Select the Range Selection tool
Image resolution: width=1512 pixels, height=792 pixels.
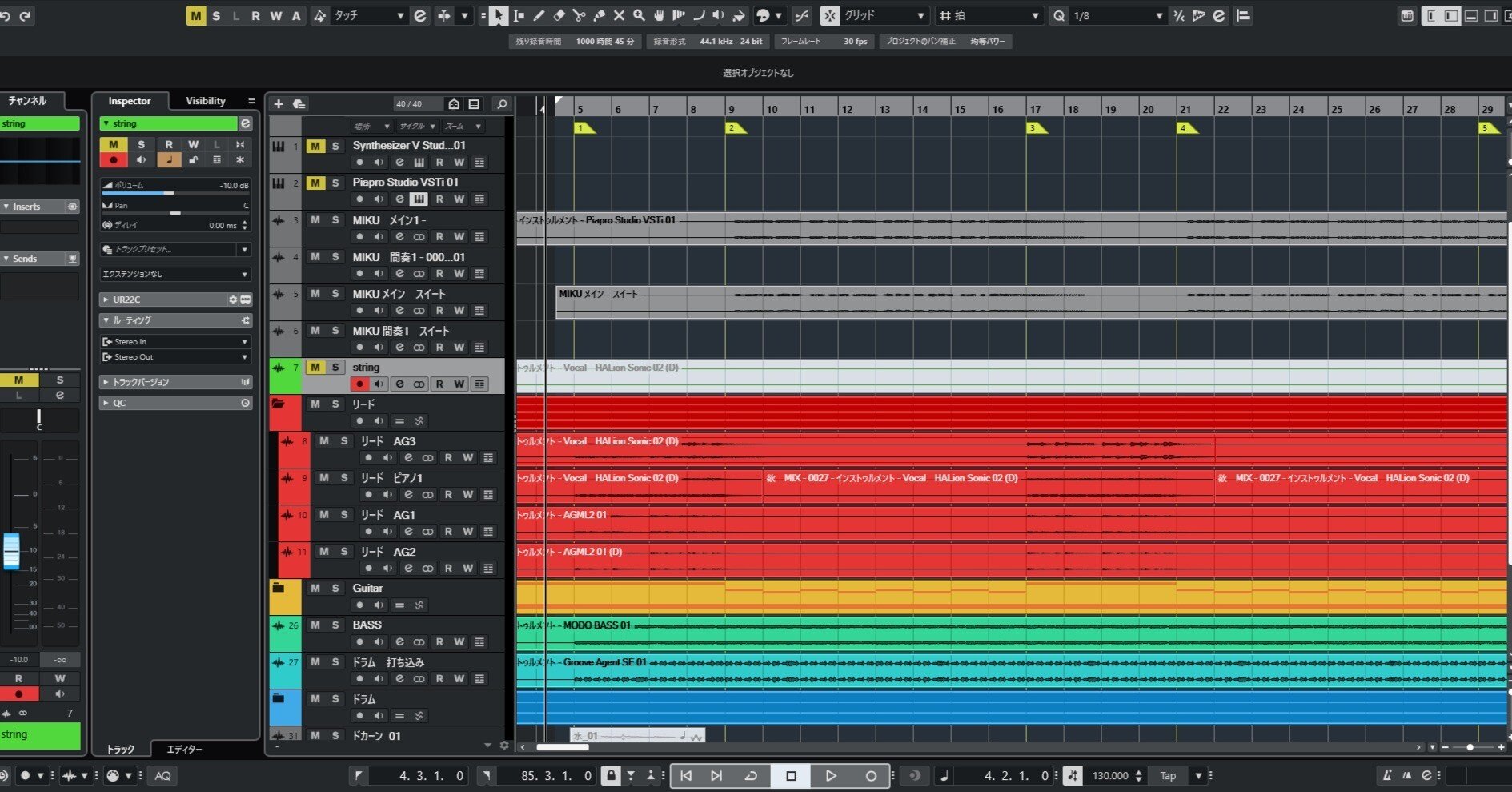coord(519,15)
